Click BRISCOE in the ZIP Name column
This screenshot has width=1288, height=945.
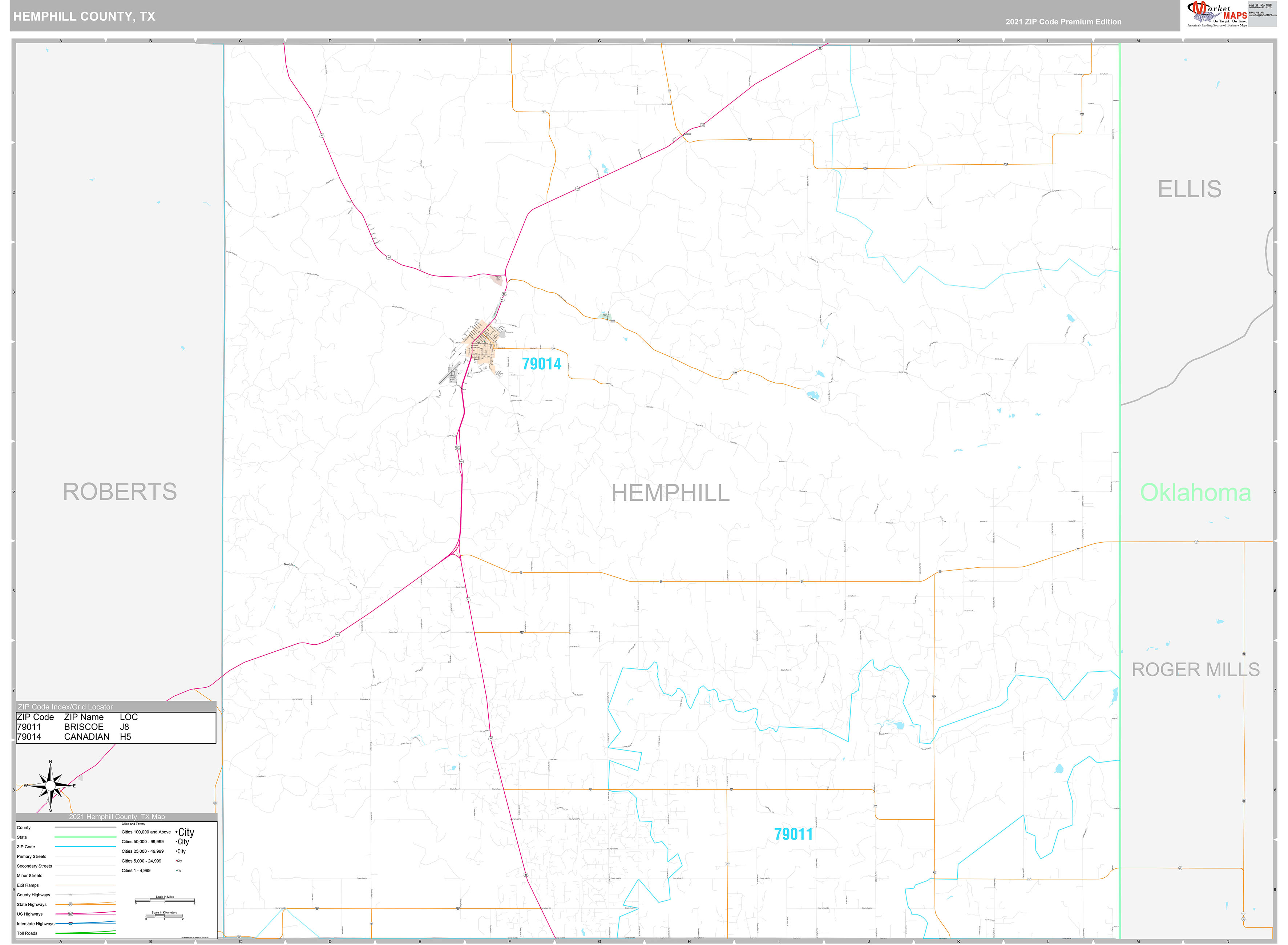(84, 727)
